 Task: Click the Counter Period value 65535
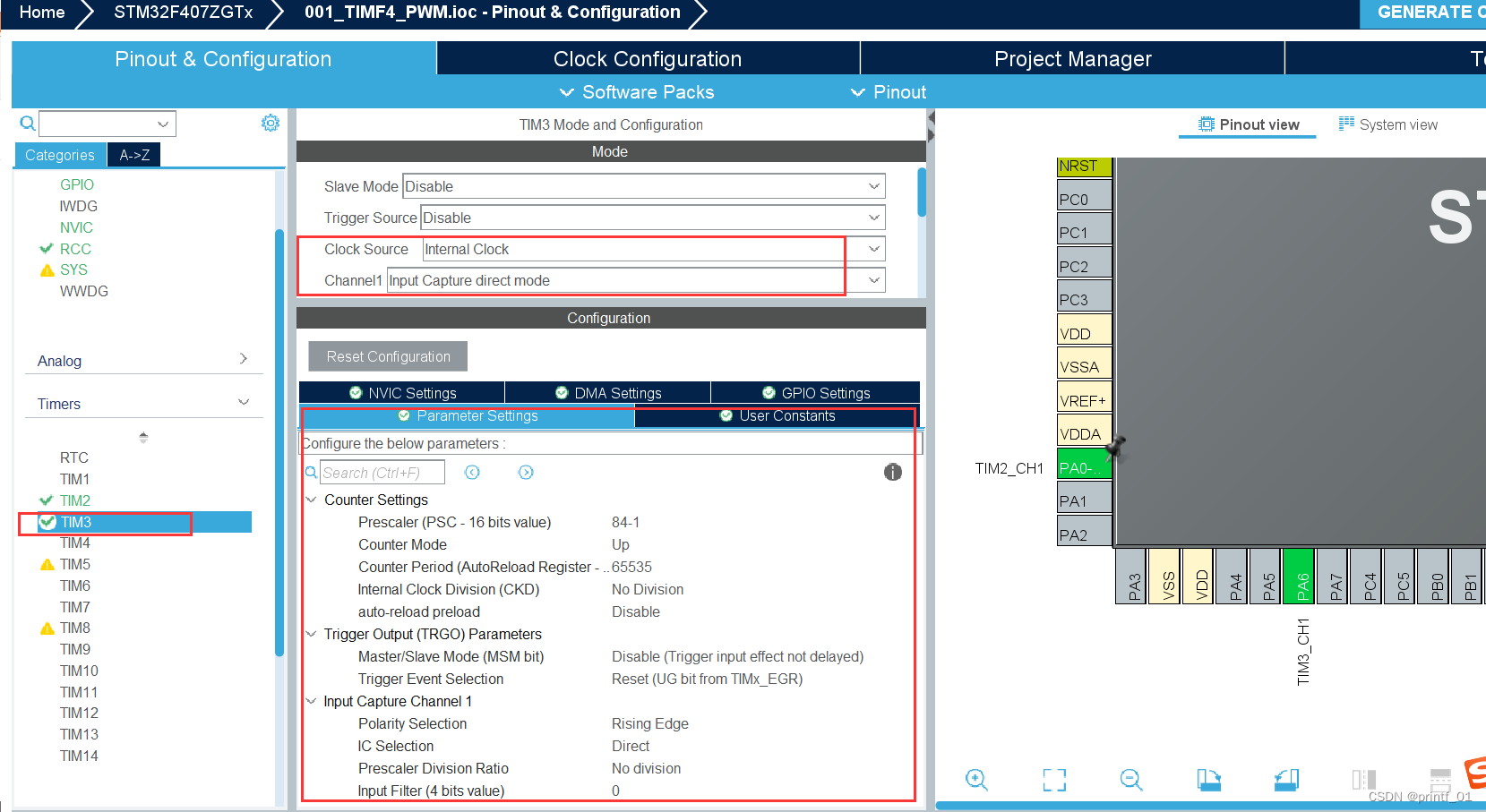[631, 567]
